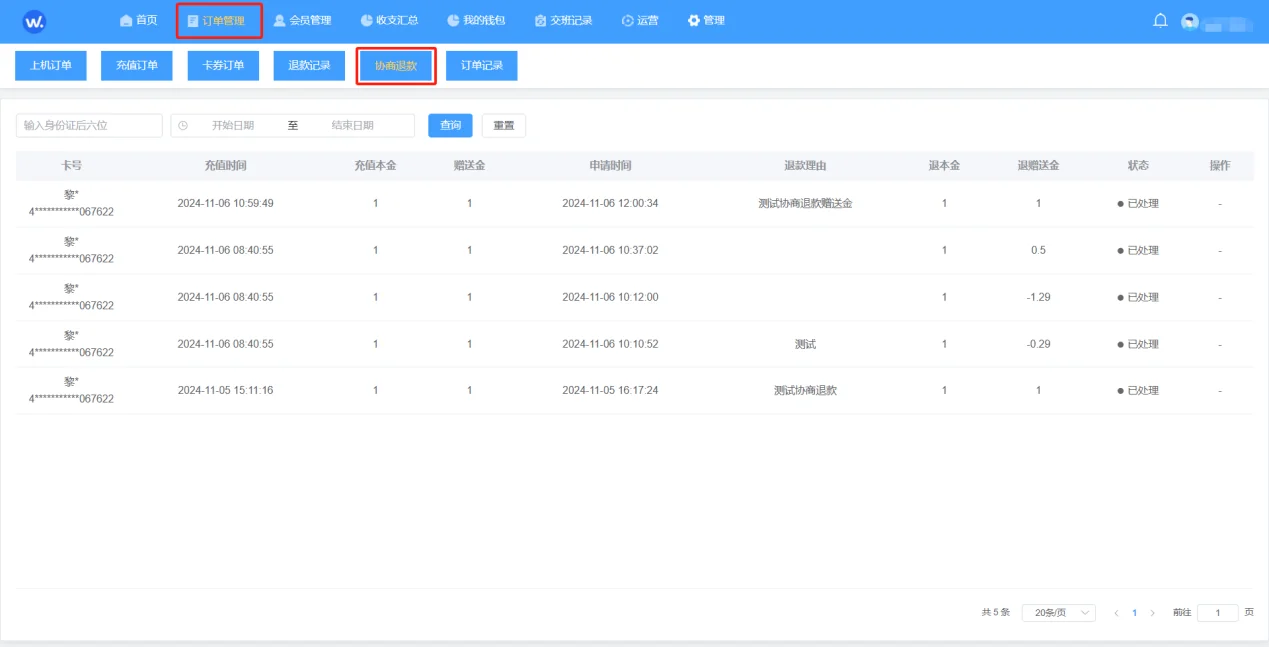Click the 充值本金 column header
This screenshot has width=1269, height=647.
tap(376, 166)
